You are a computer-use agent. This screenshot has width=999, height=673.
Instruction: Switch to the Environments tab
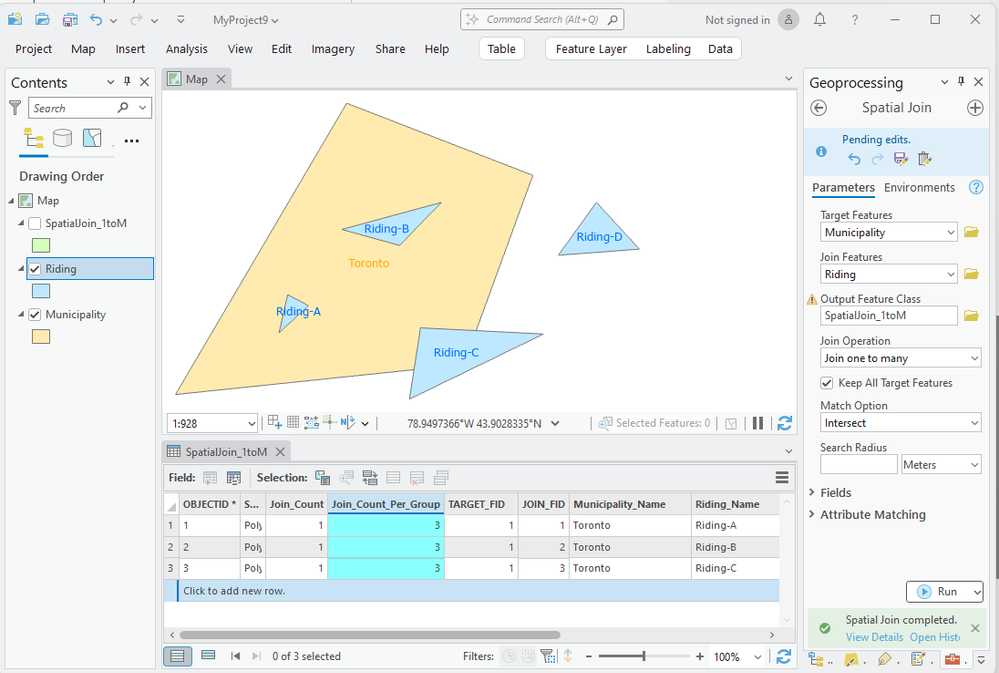919,187
